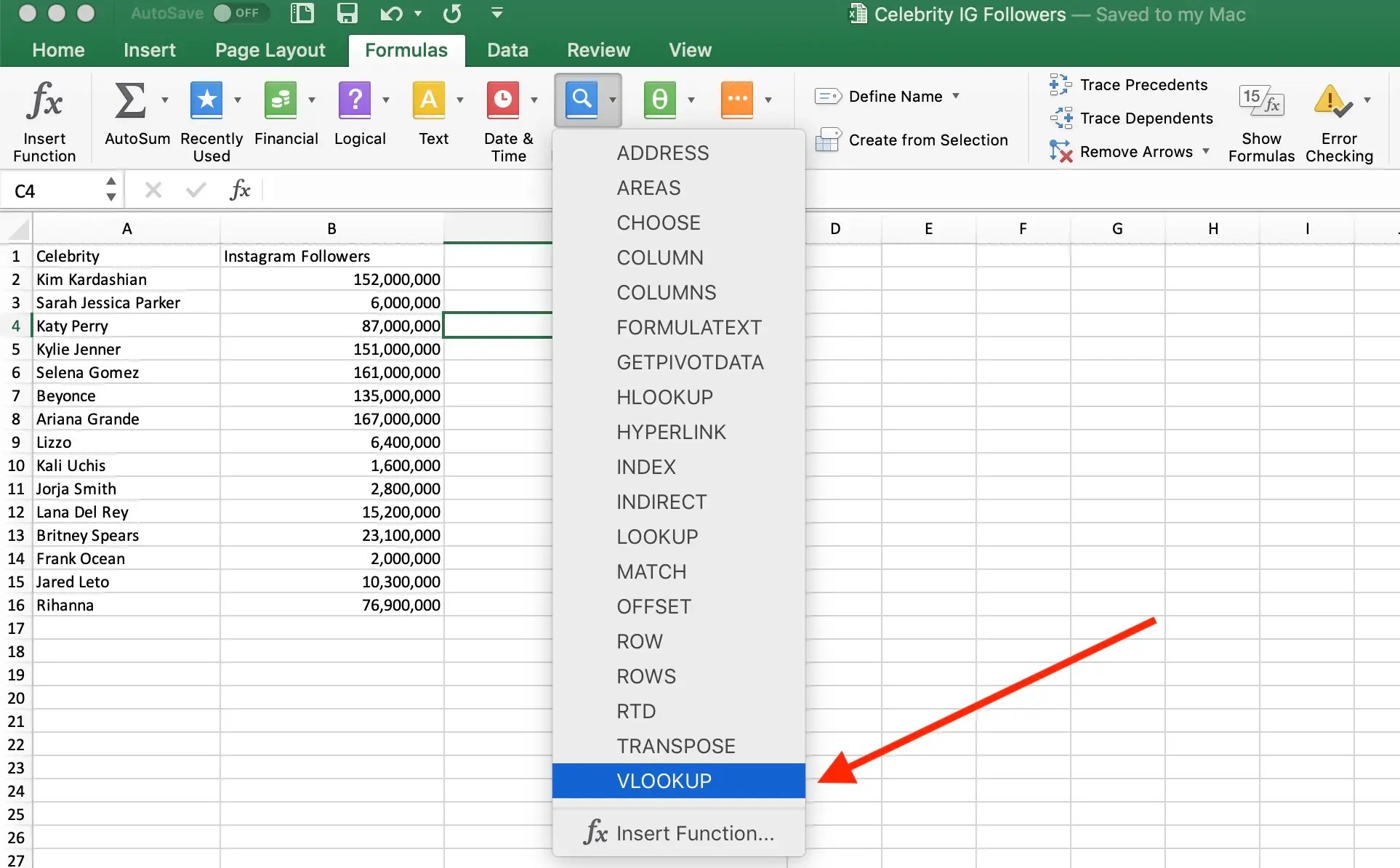
Task: Click the Show Formulas icon
Action: coord(1261,101)
